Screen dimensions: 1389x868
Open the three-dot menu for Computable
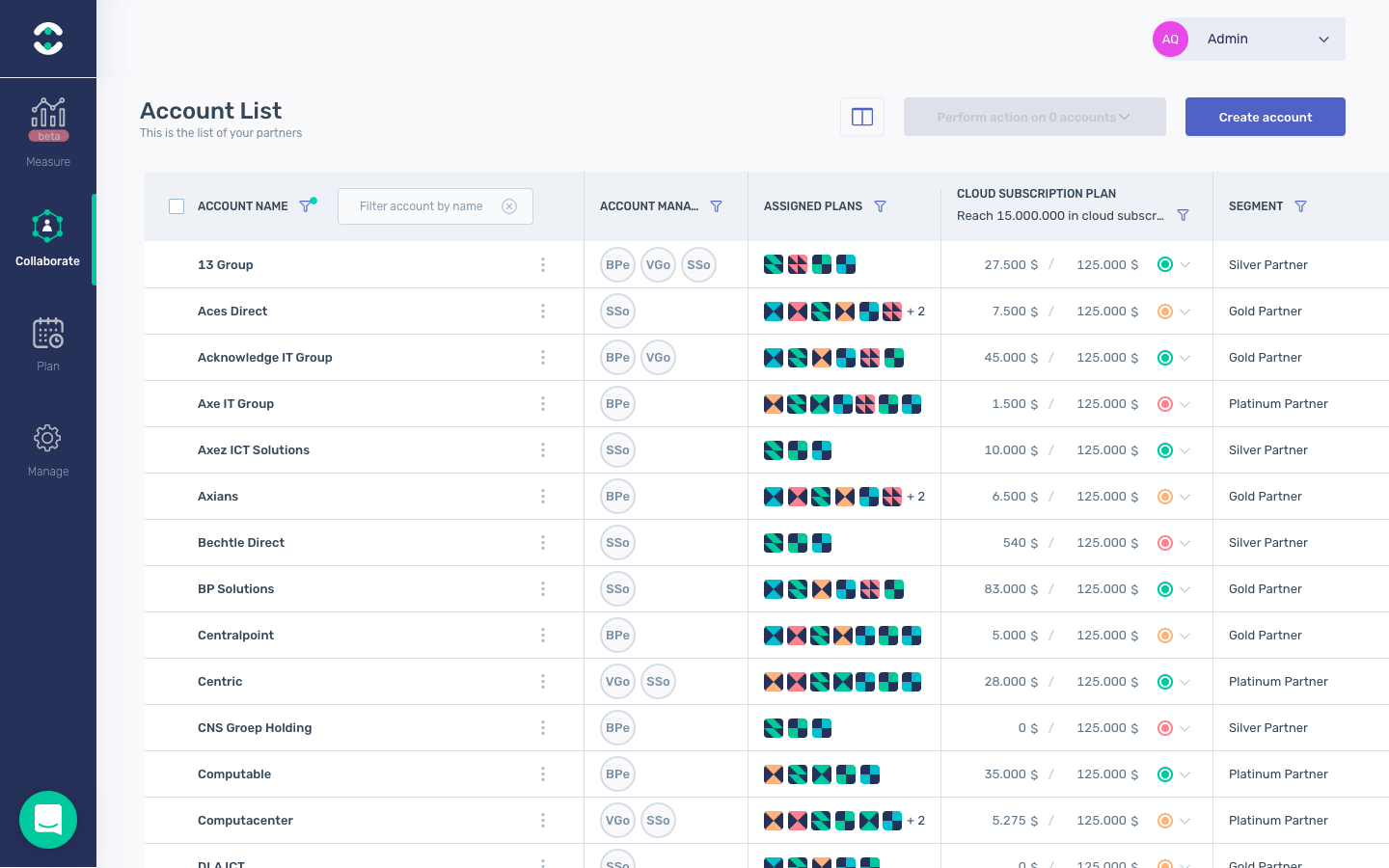(543, 773)
